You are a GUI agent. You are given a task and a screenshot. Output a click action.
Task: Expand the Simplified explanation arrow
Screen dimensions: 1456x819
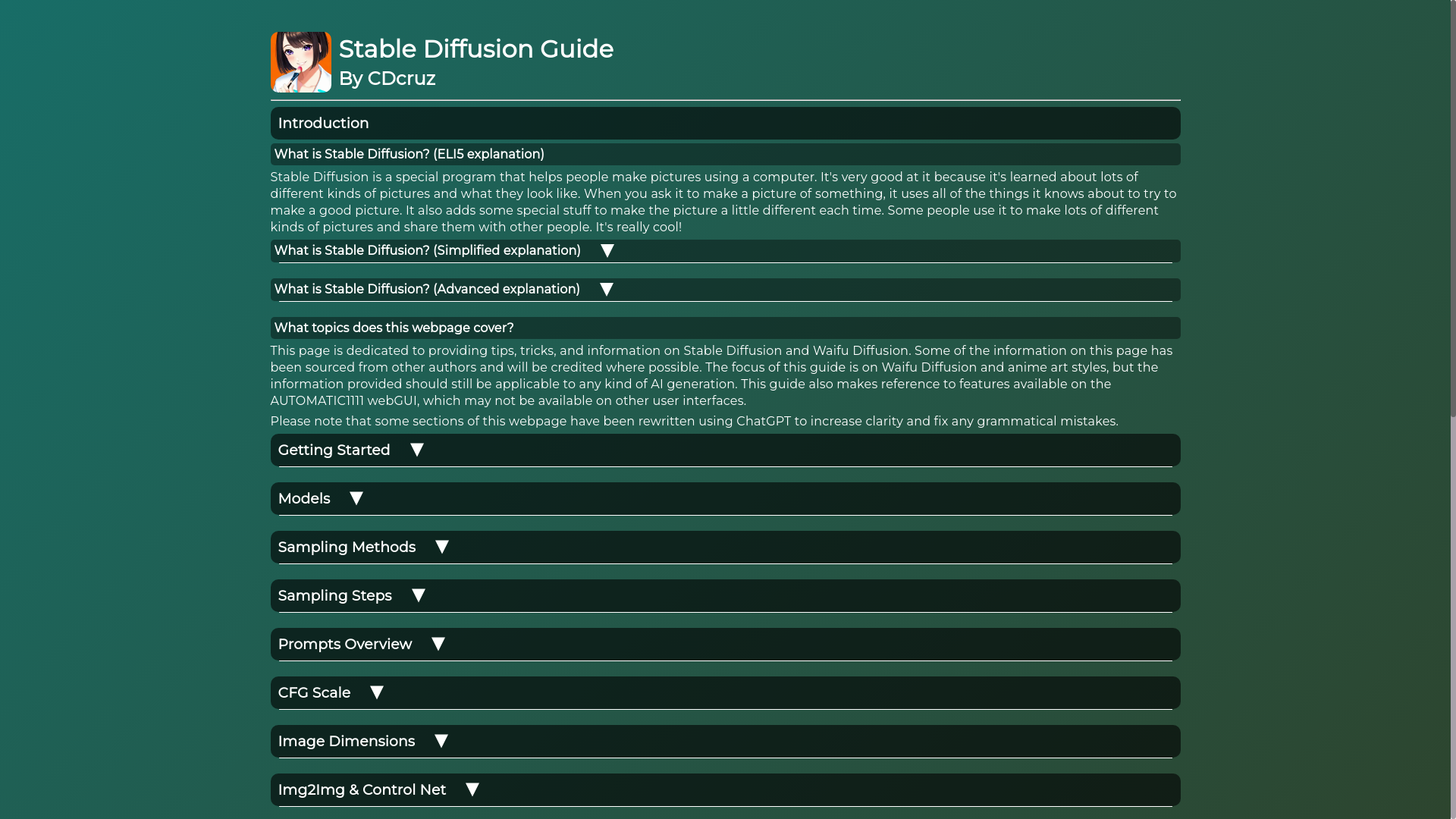tap(607, 251)
